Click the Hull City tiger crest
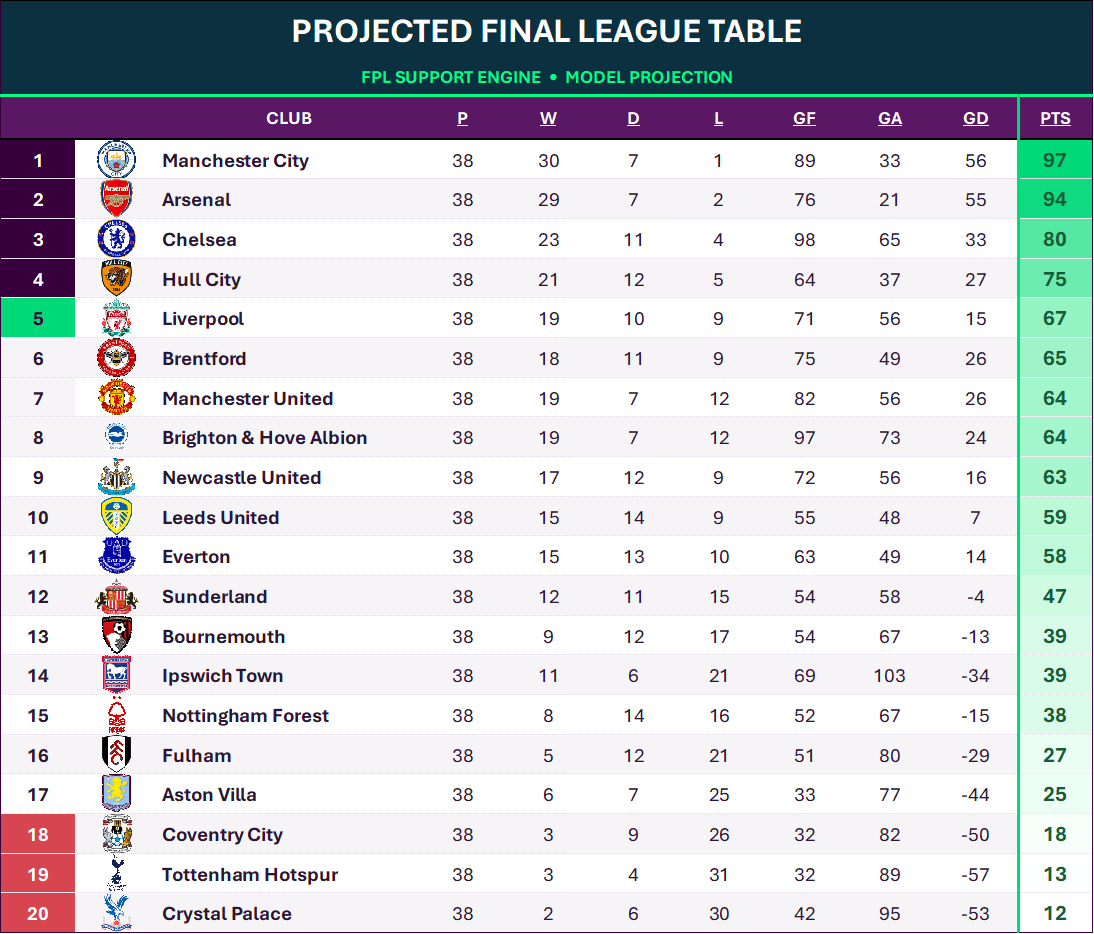1094x934 pixels. tap(117, 278)
